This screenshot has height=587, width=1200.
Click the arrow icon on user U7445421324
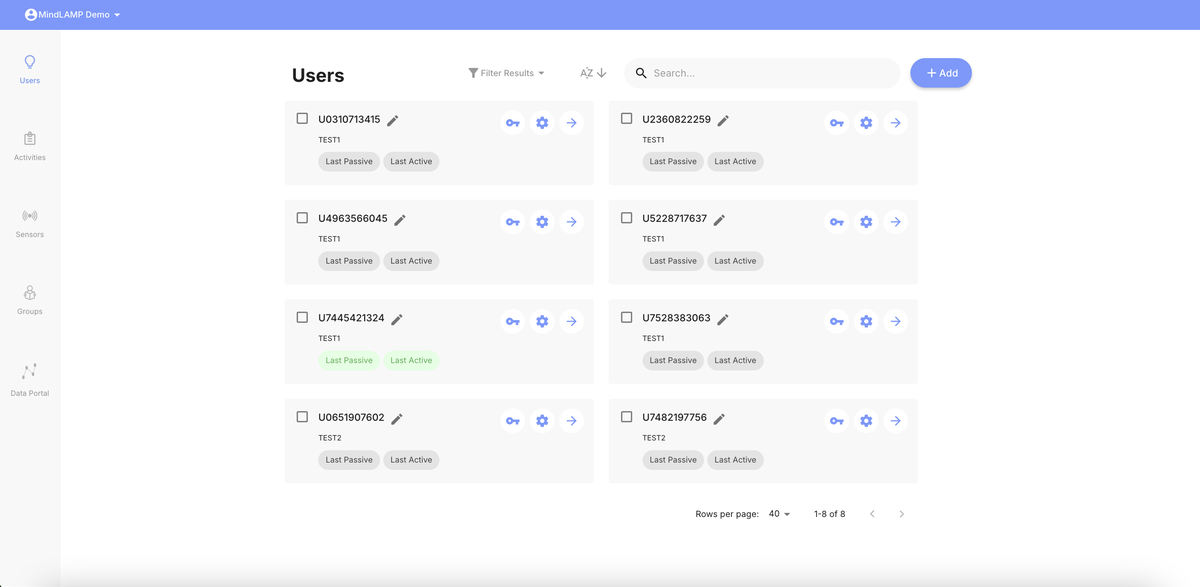pos(571,321)
